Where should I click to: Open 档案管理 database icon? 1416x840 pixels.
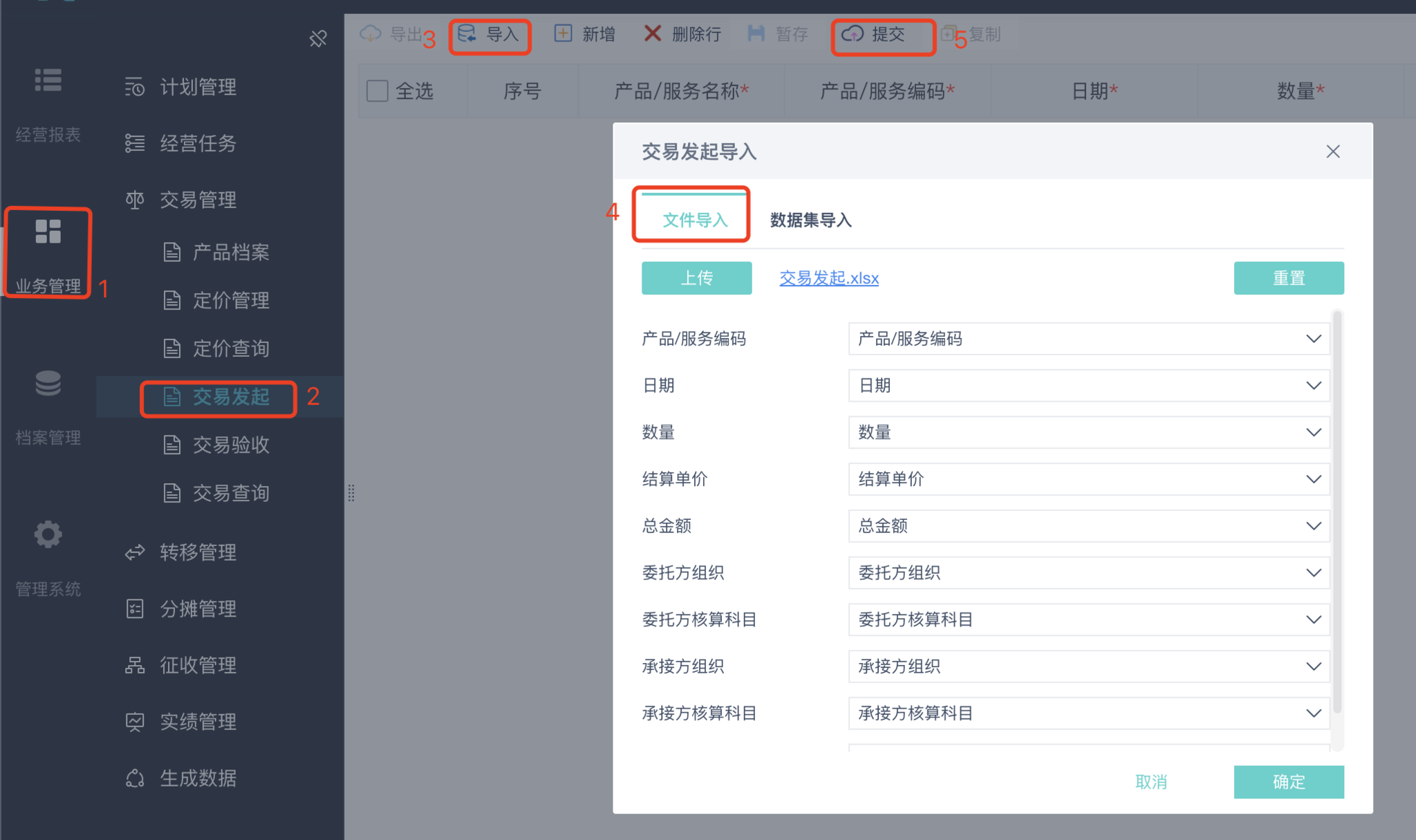pyautogui.click(x=48, y=383)
